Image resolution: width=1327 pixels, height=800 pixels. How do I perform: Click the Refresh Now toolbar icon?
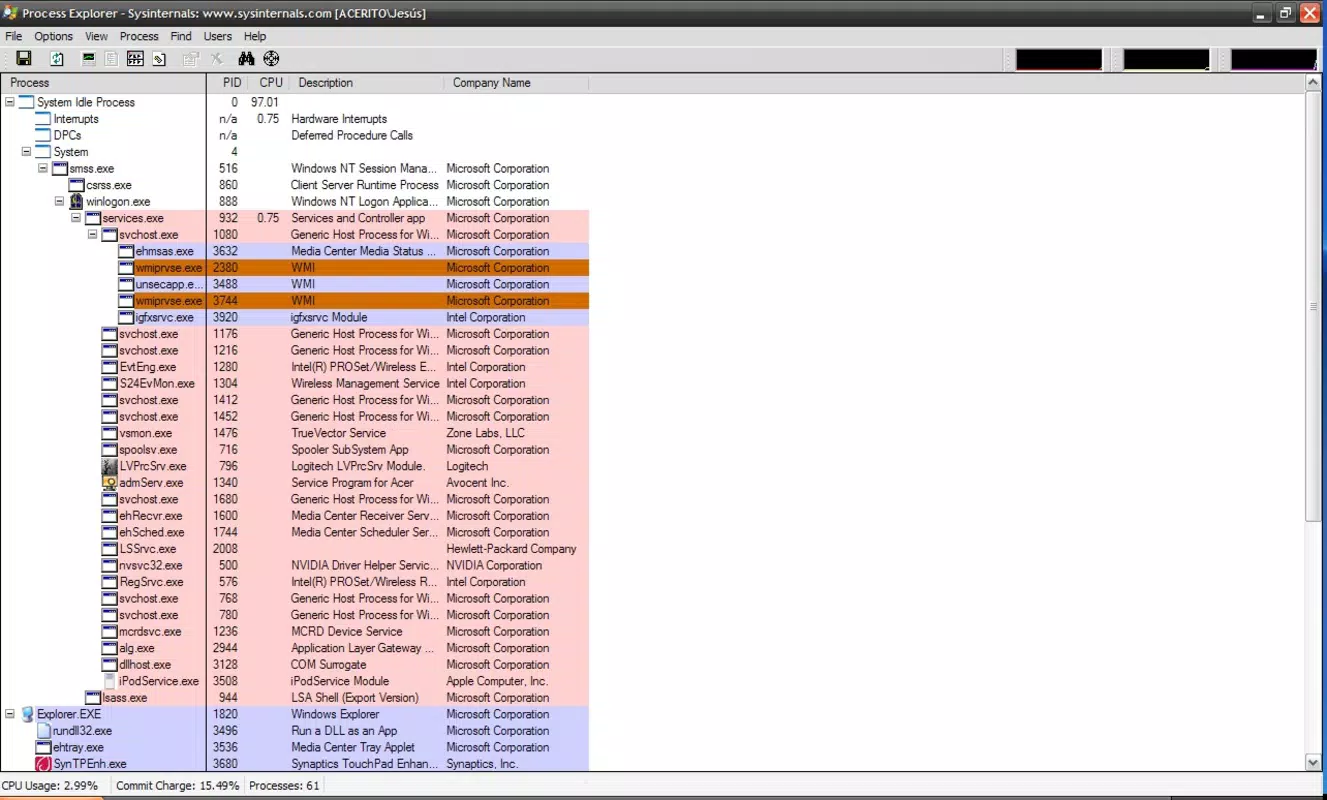click(x=57, y=59)
